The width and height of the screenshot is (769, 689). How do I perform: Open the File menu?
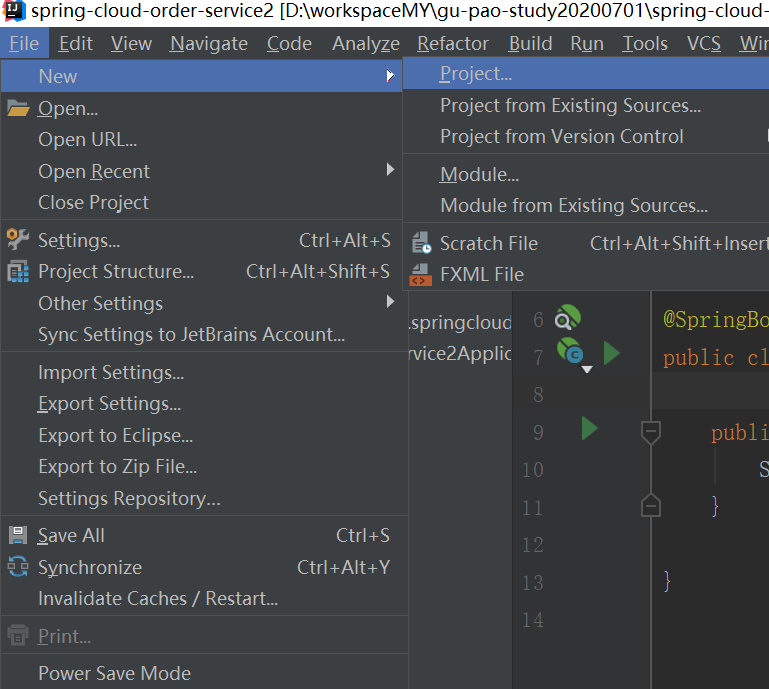pos(24,44)
